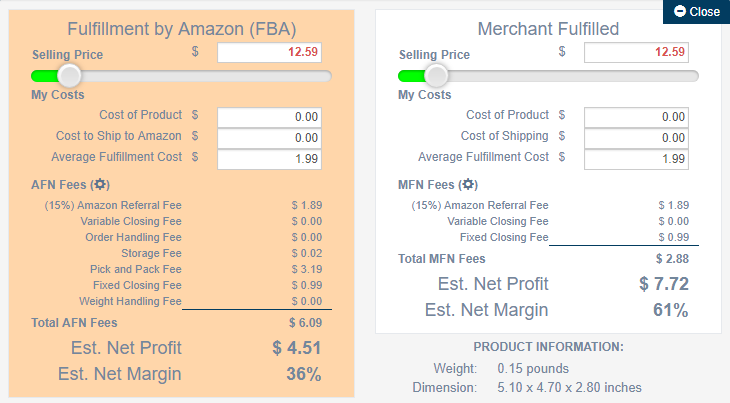
Task: Click the Merchant Fulfilled heading
Action: [x=548, y=29]
